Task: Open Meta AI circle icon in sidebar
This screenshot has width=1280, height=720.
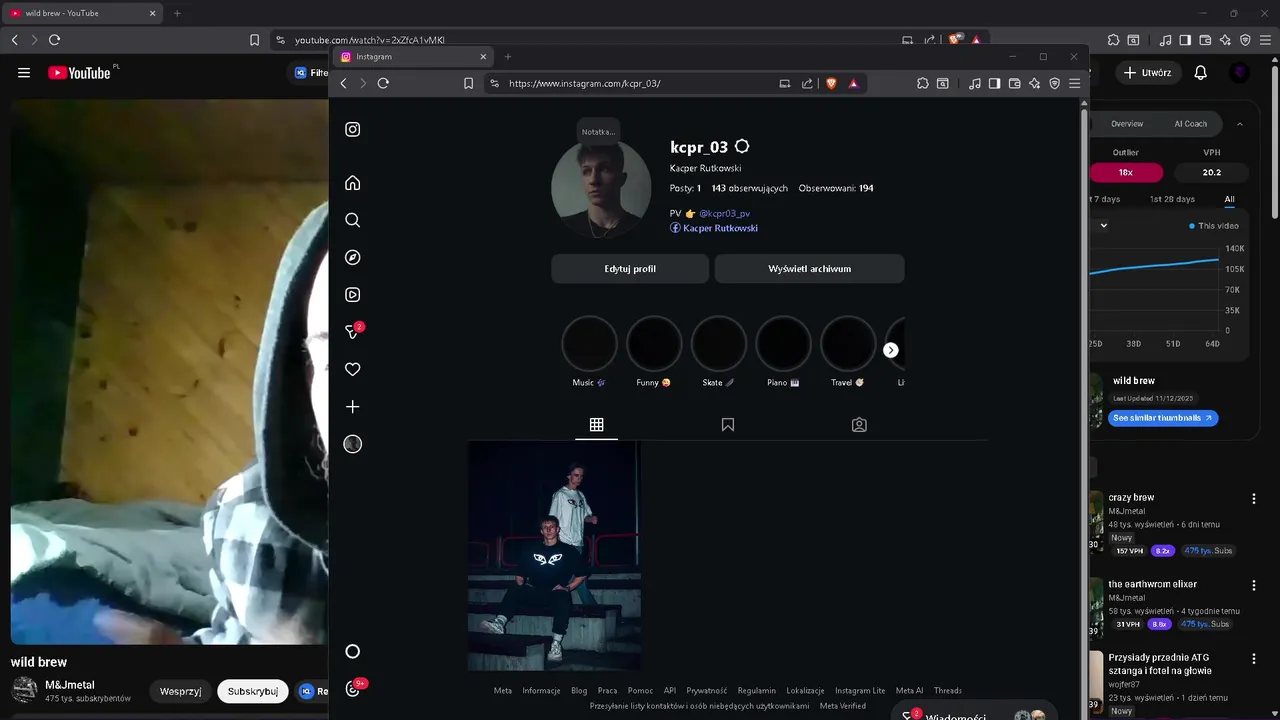Action: 352,652
